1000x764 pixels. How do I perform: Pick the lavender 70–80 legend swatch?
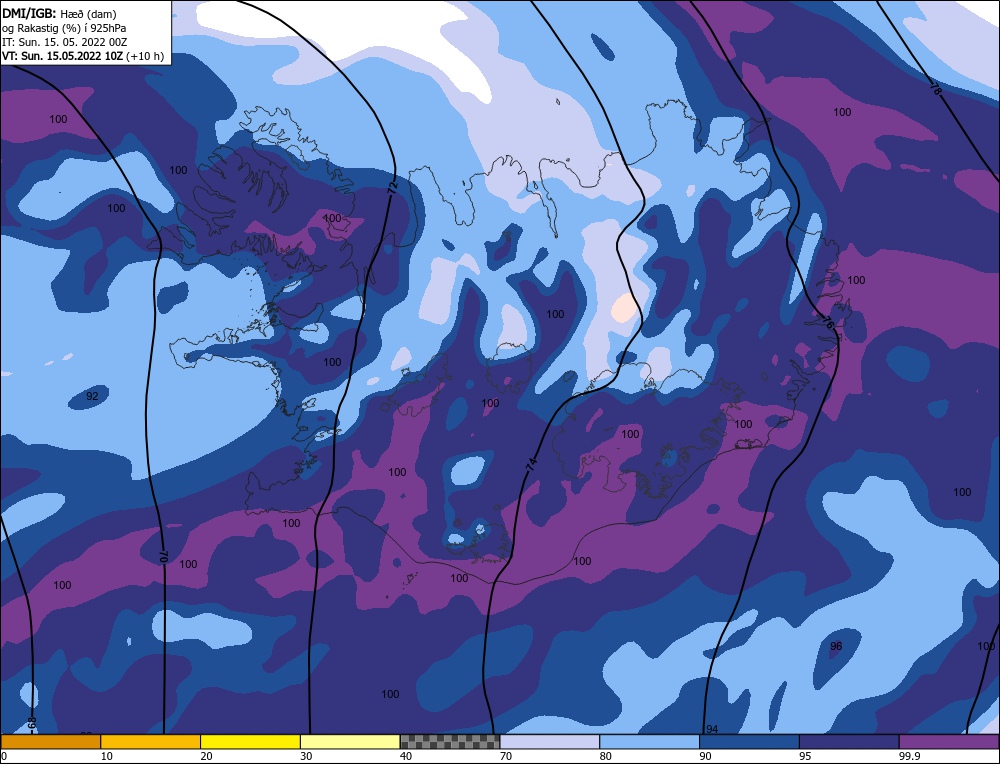[550, 742]
